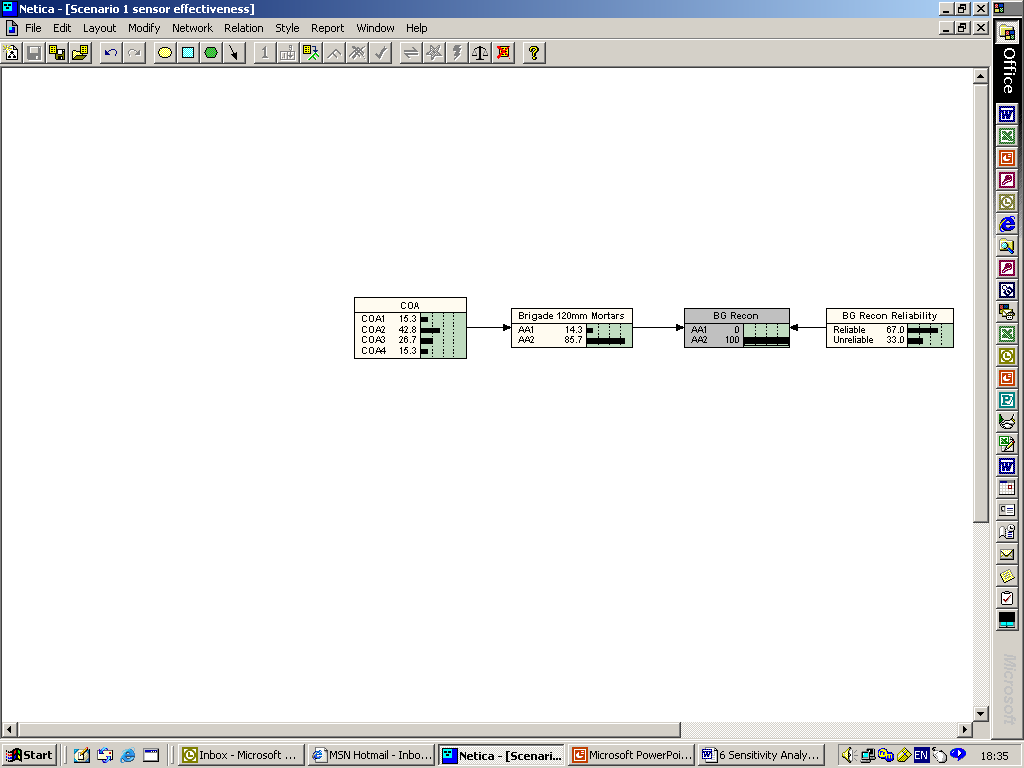Viewport: 1024px width, 768px height.
Task: Click the Redo arrow icon
Action: pos(134,53)
